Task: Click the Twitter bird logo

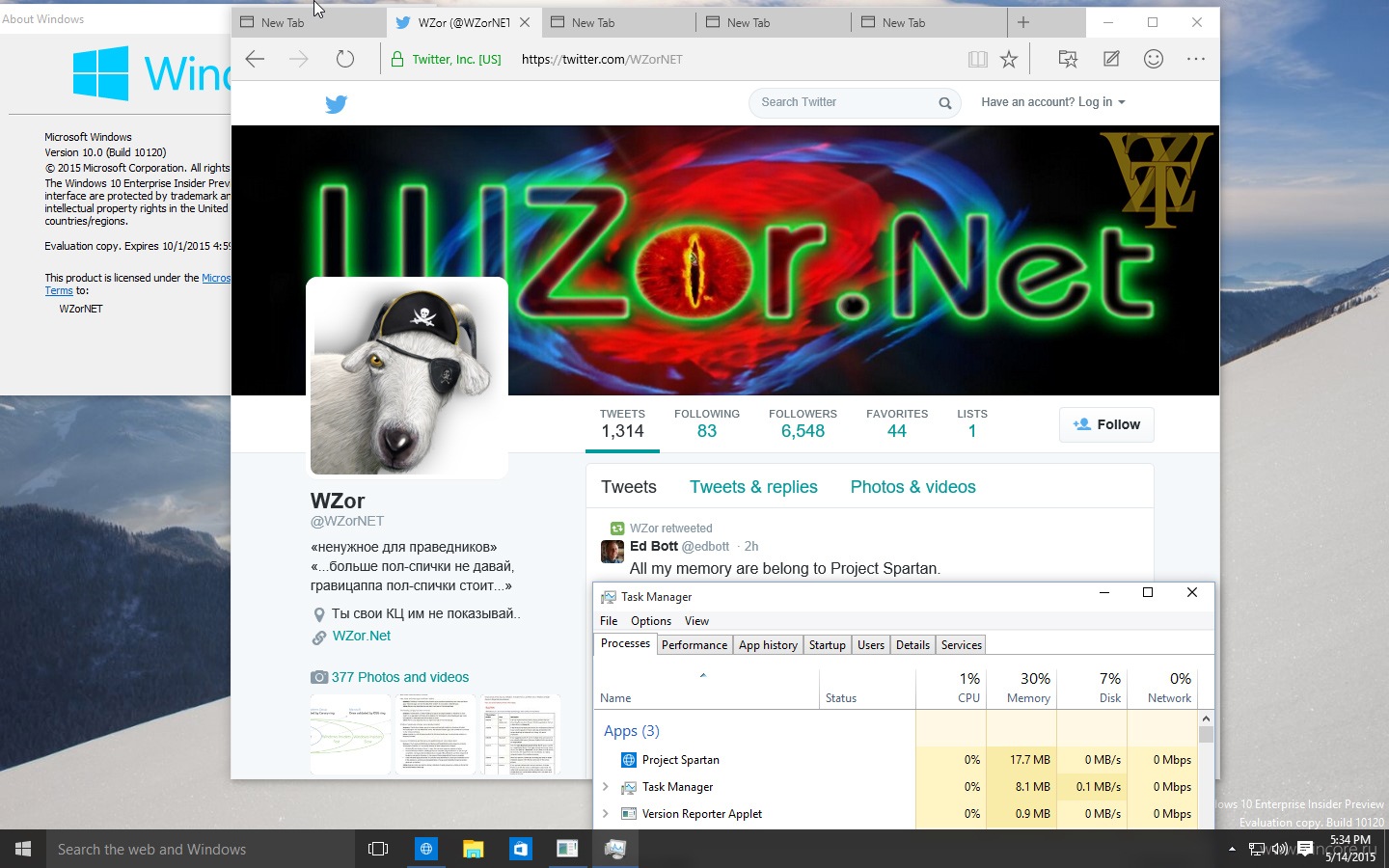Action: (x=336, y=103)
